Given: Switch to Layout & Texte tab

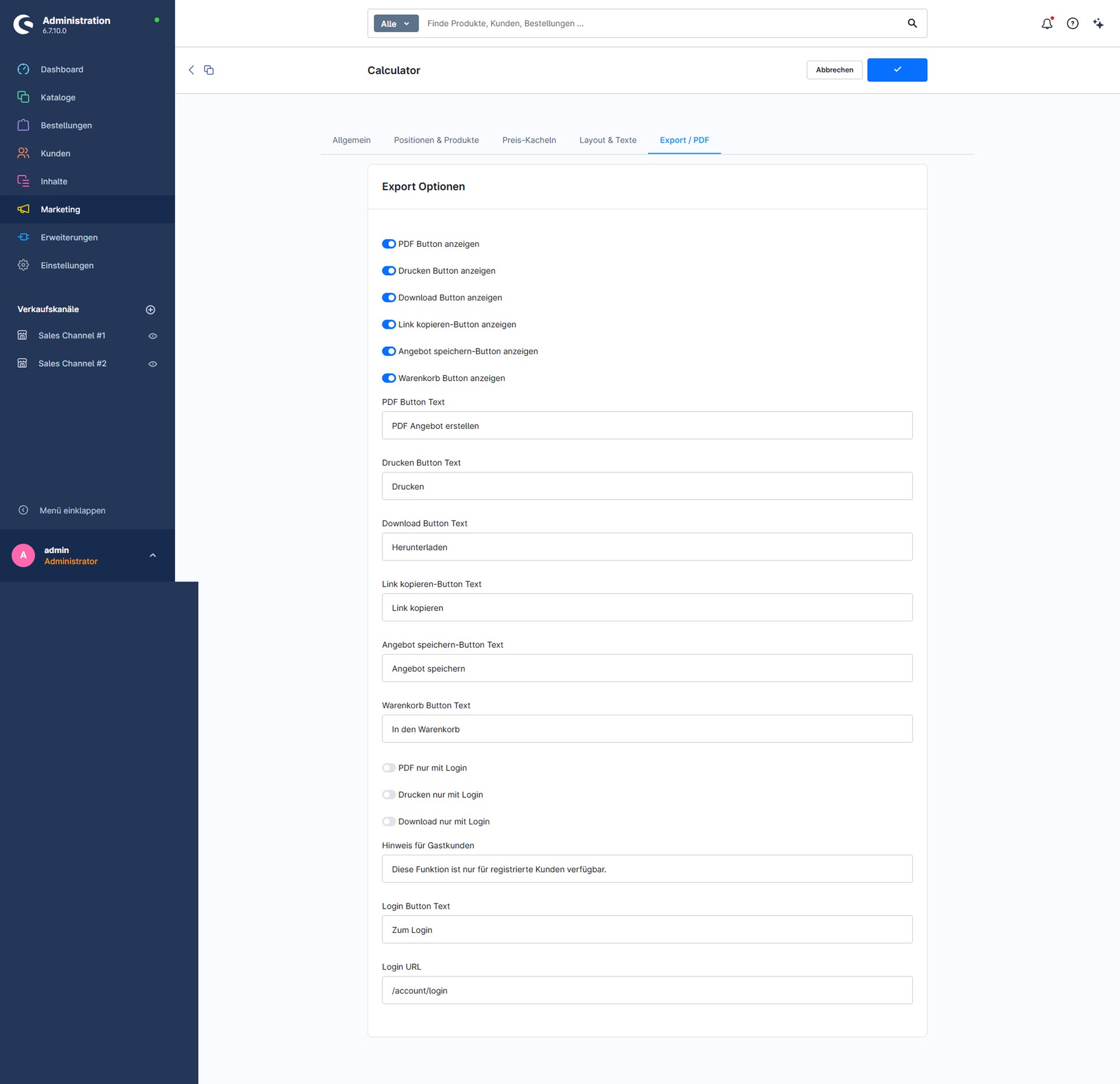Looking at the screenshot, I should [x=608, y=140].
